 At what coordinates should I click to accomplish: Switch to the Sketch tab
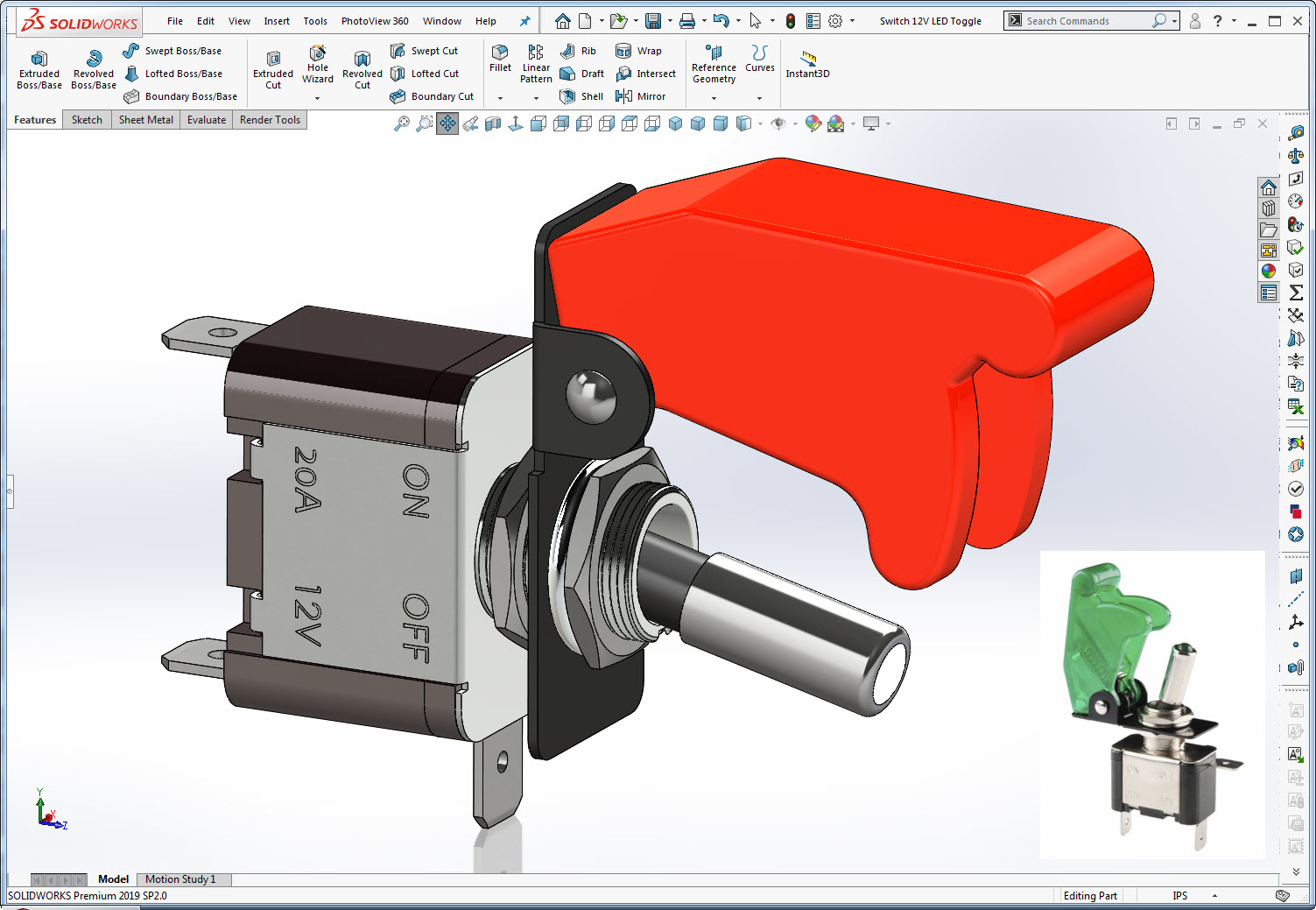(x=87, y=120)
